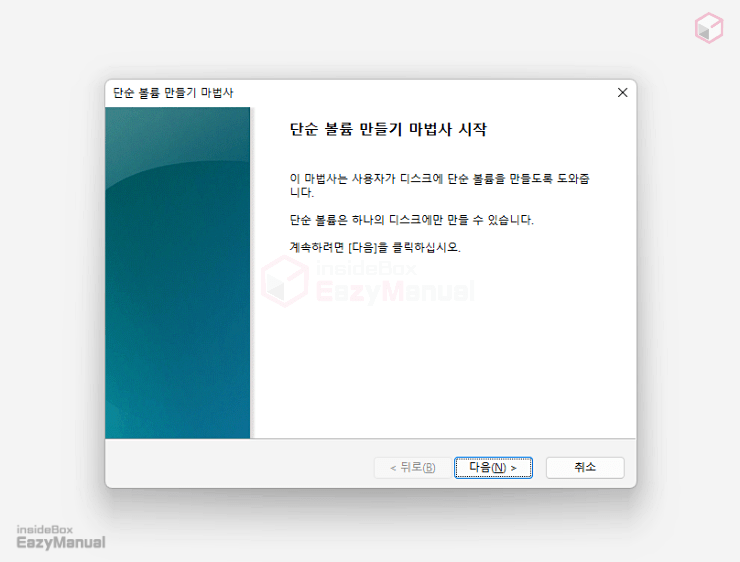Click the title bar text 단순 볼륨 만들기 마법사
The image size is (740, 562).
[173, 92]
